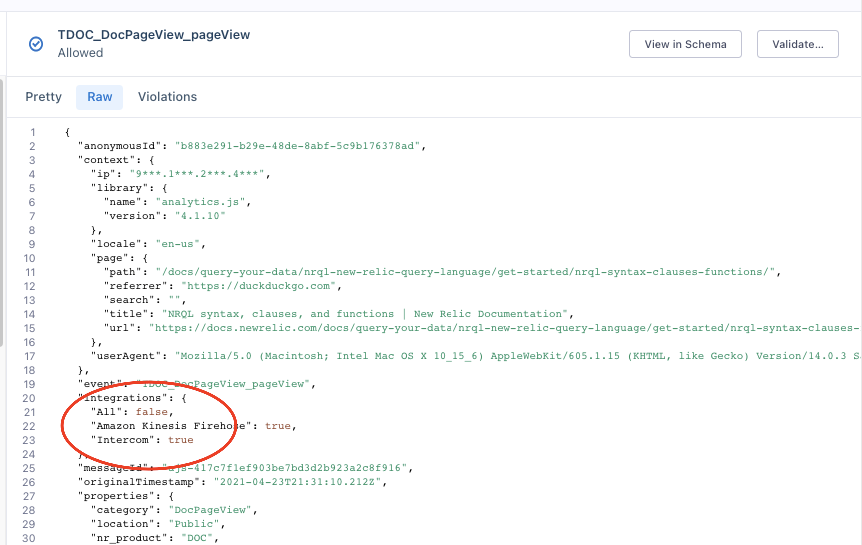Click the docs.newrelic.com url value

point(504,328)
